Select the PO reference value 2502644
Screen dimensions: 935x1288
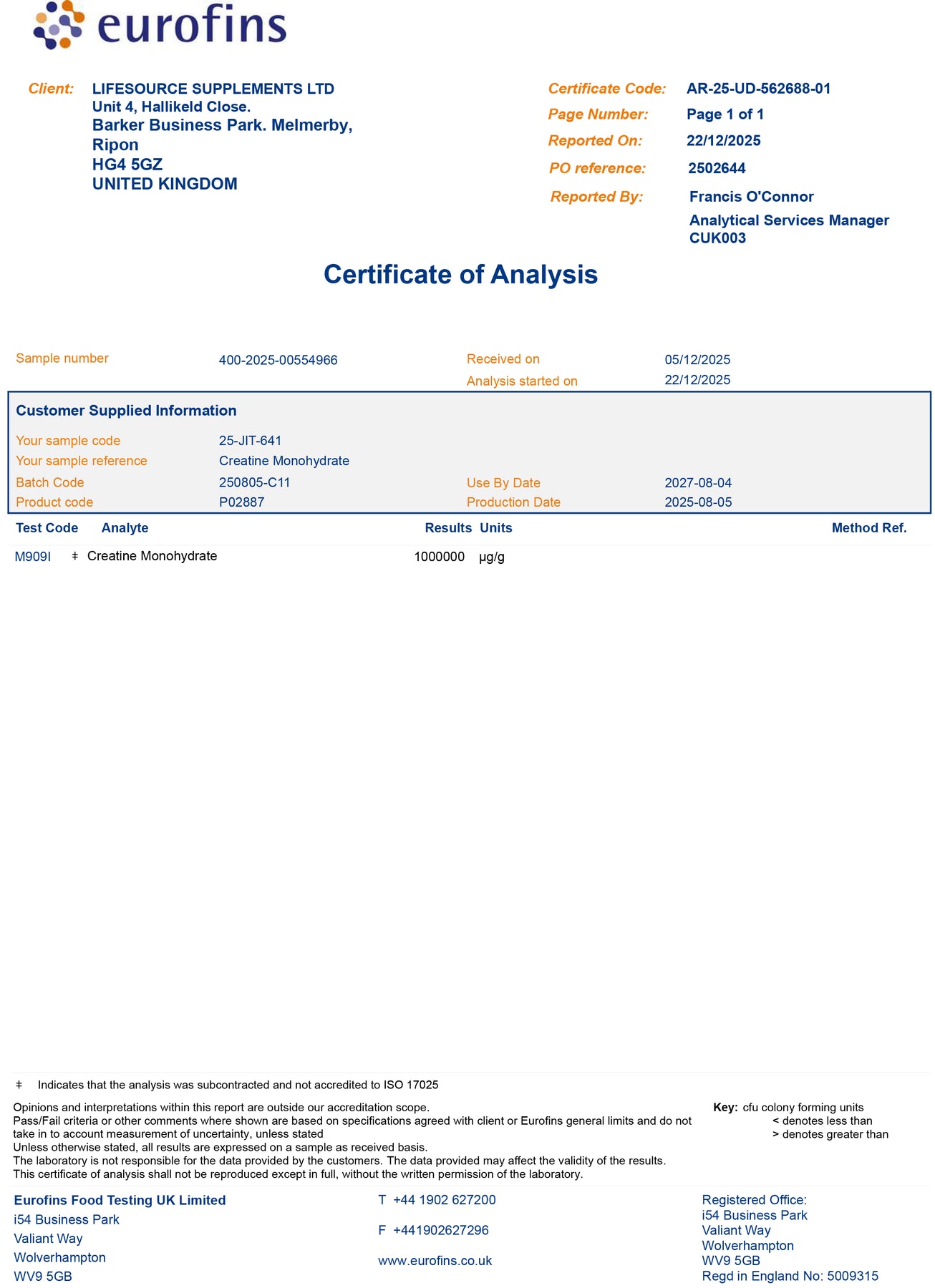pos(717,169)
